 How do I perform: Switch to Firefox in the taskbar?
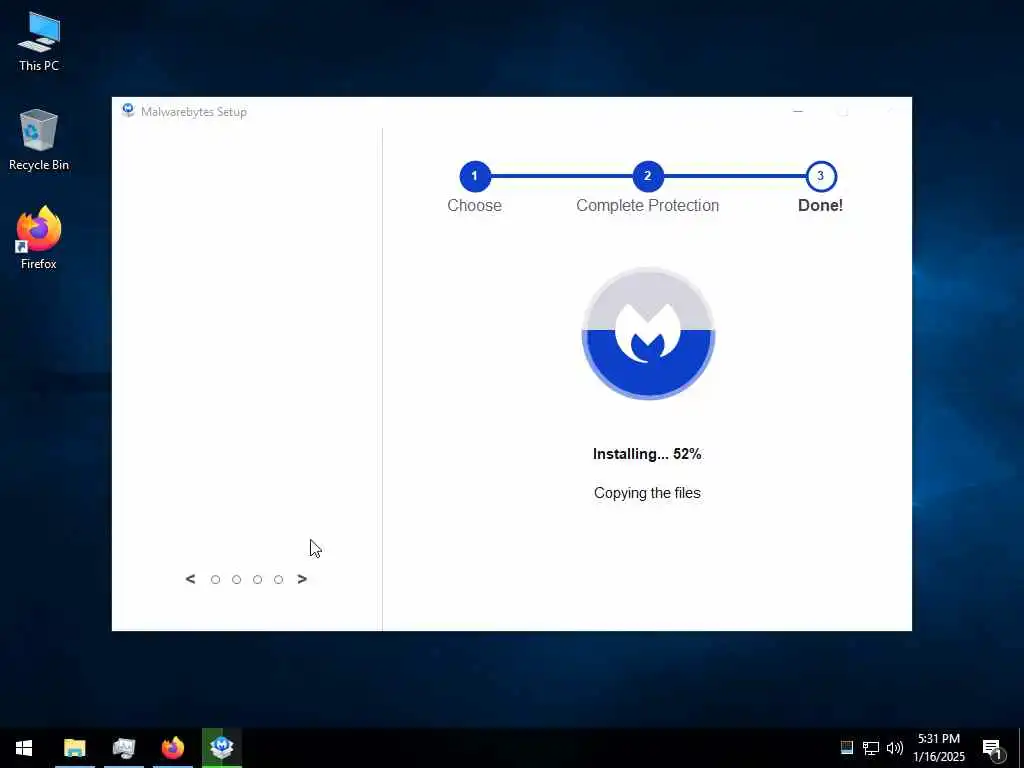point(172,748)
